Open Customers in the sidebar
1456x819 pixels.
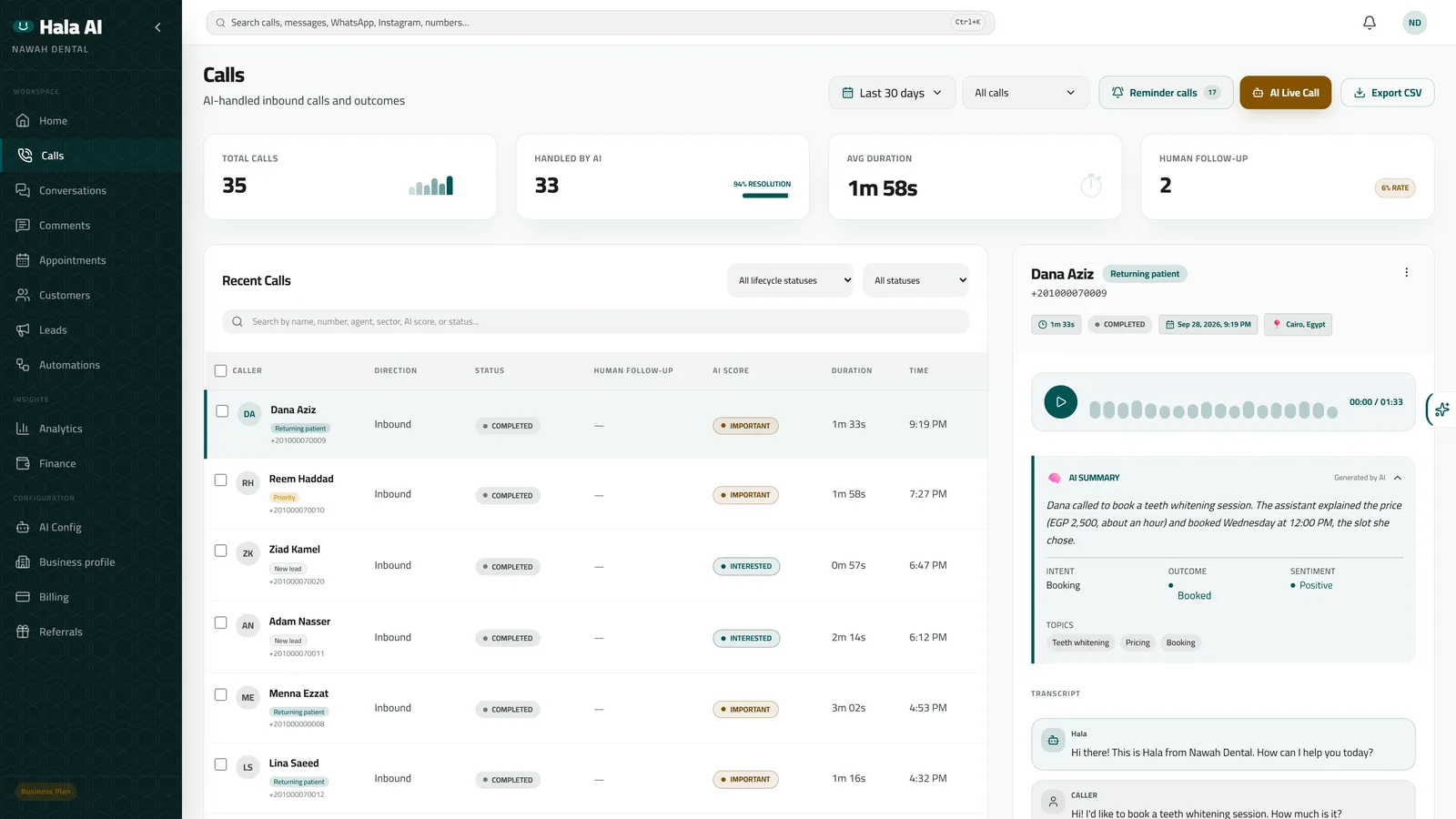91,296
